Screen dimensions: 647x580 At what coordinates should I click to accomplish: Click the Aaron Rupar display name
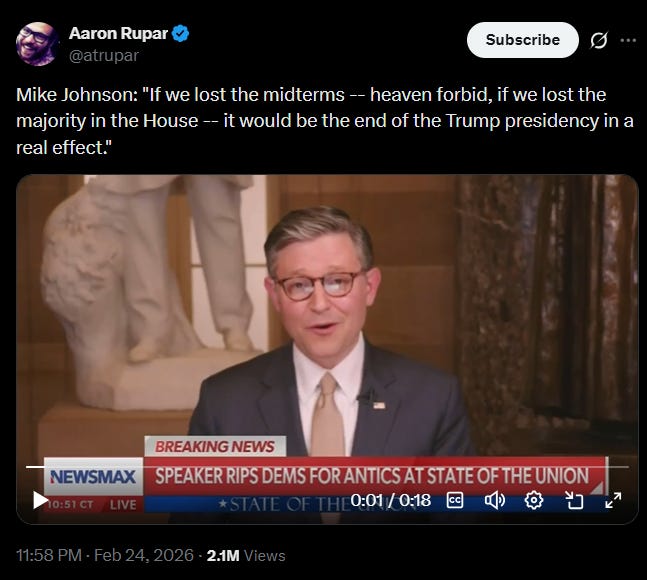(x=118, y=33)
